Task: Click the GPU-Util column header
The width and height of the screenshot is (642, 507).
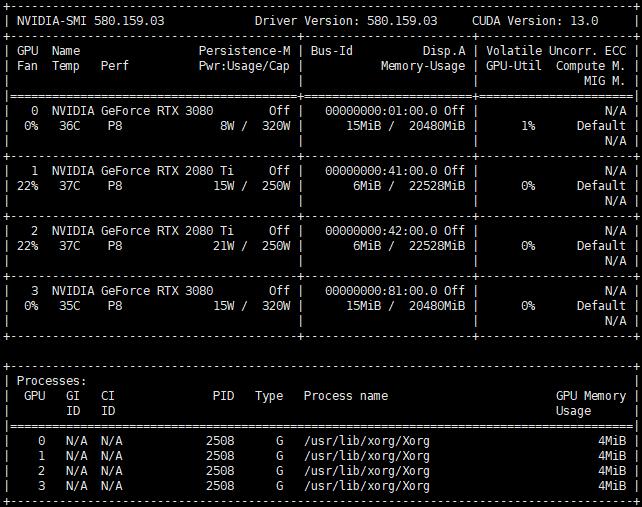Action: pos(513,66)
